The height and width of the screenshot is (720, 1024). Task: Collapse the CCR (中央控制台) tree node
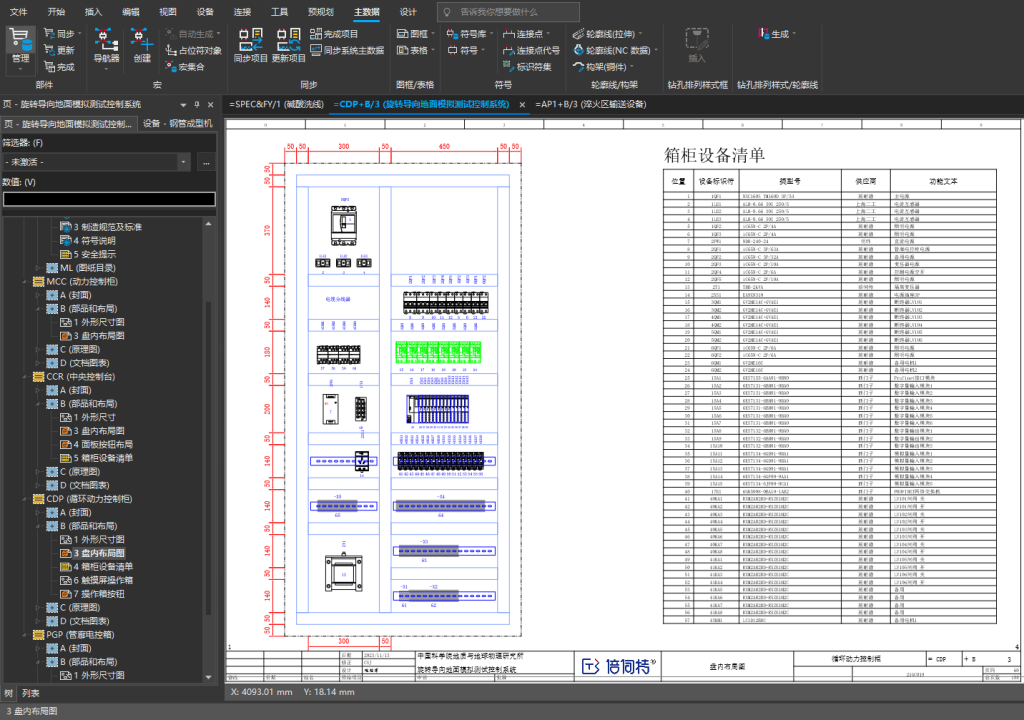click(x=25, y=377)
